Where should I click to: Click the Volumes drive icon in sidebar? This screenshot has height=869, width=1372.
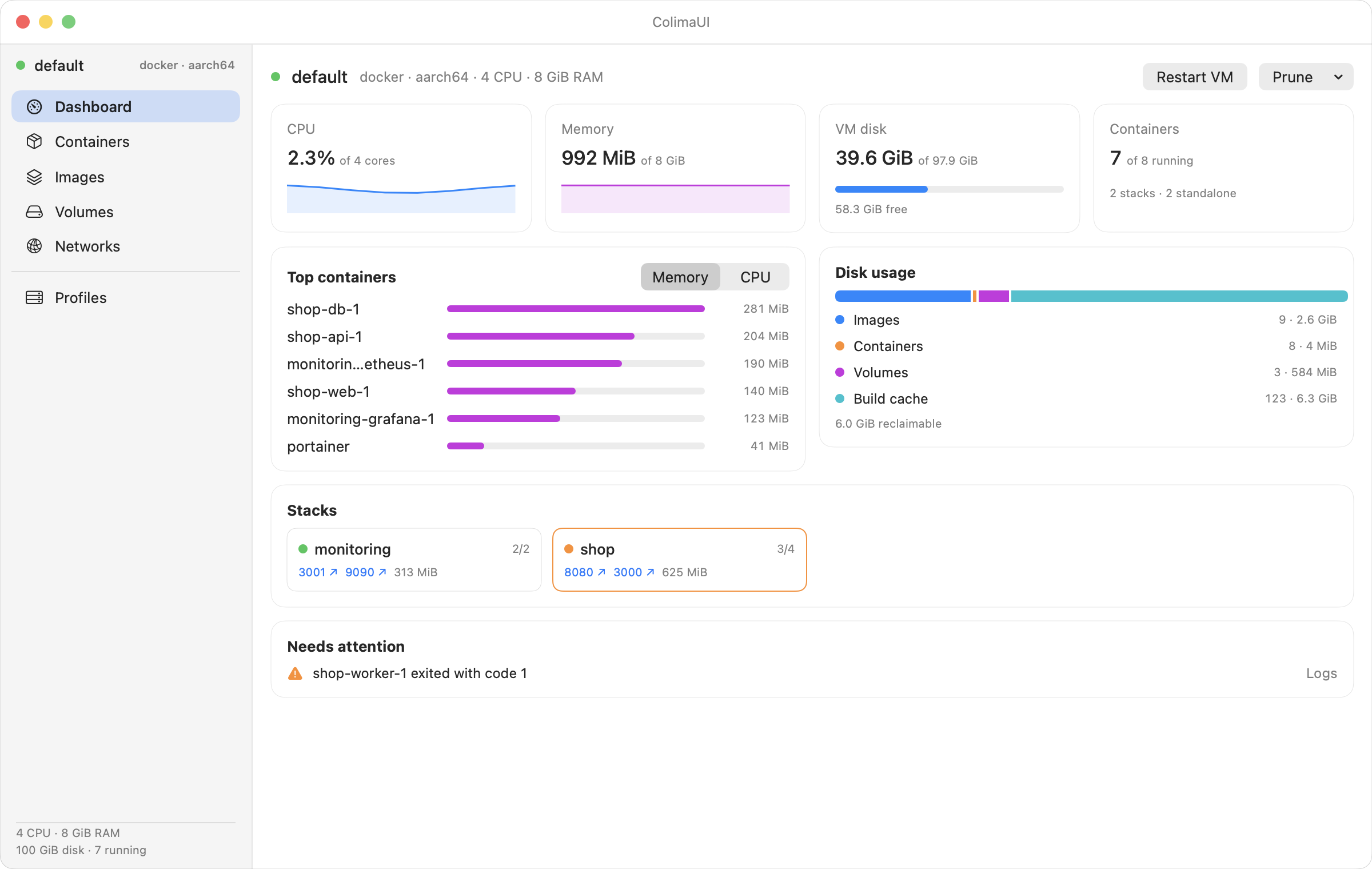click(34, 212)
